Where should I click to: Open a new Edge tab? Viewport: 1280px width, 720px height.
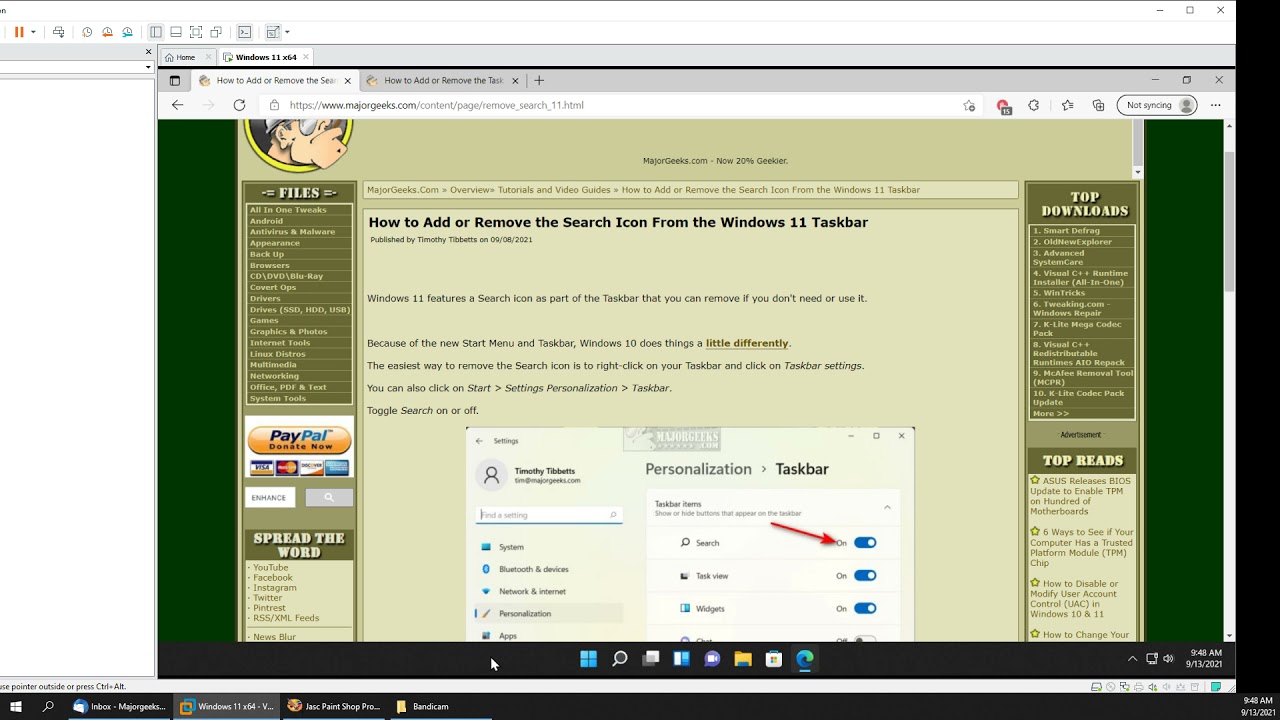pos(539,80)
